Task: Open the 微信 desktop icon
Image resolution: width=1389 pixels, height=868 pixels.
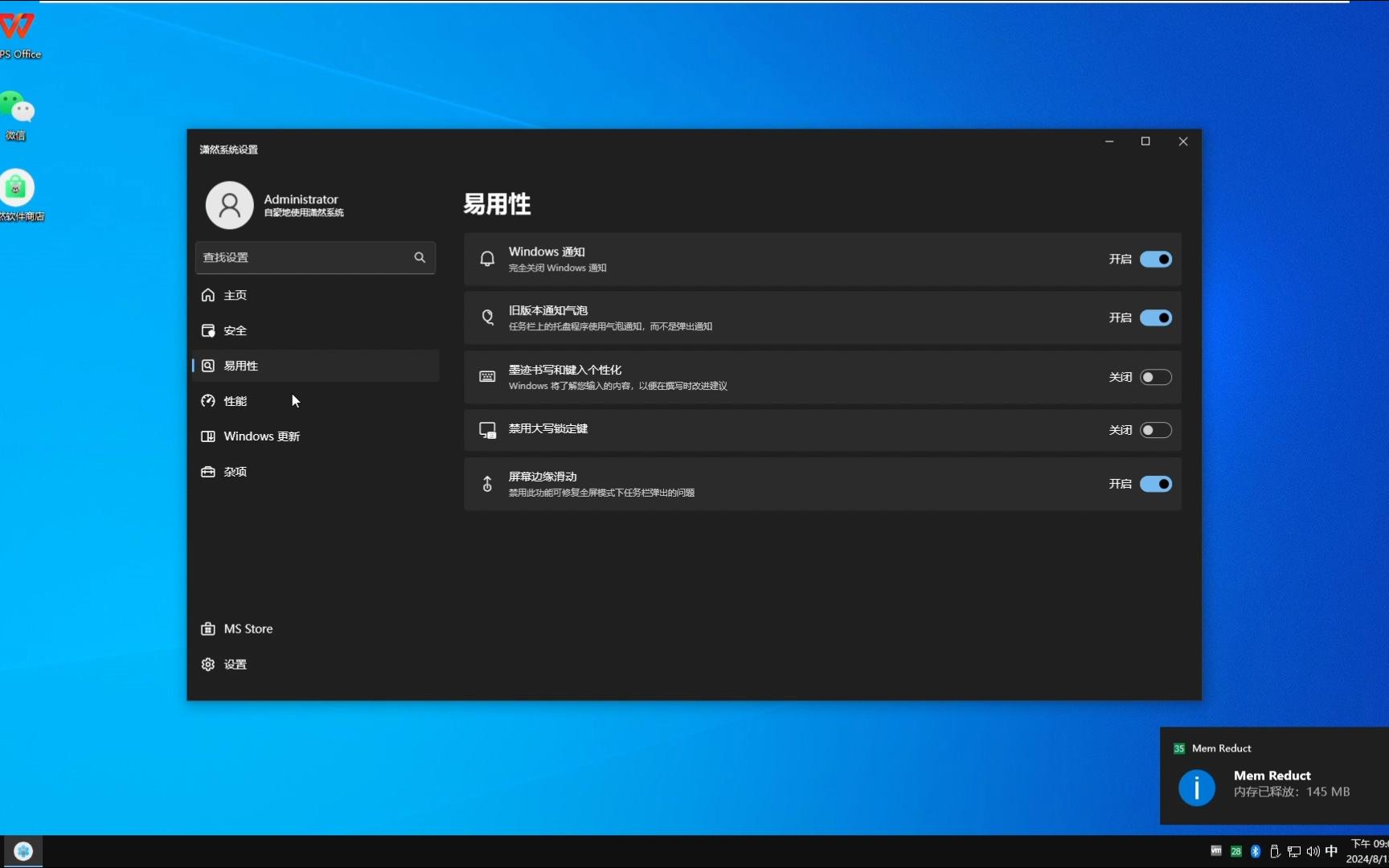Action: [17, 116]
